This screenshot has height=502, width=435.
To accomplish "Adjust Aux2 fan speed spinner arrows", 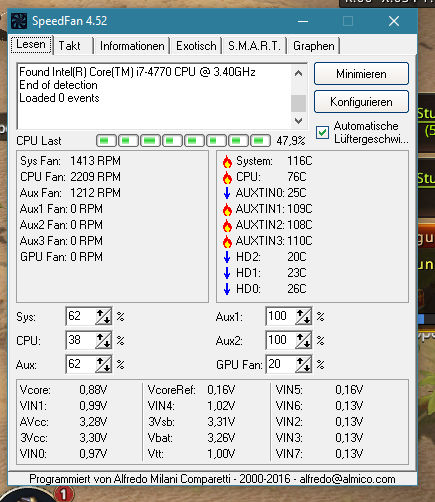I will click(x=303, y=340).
